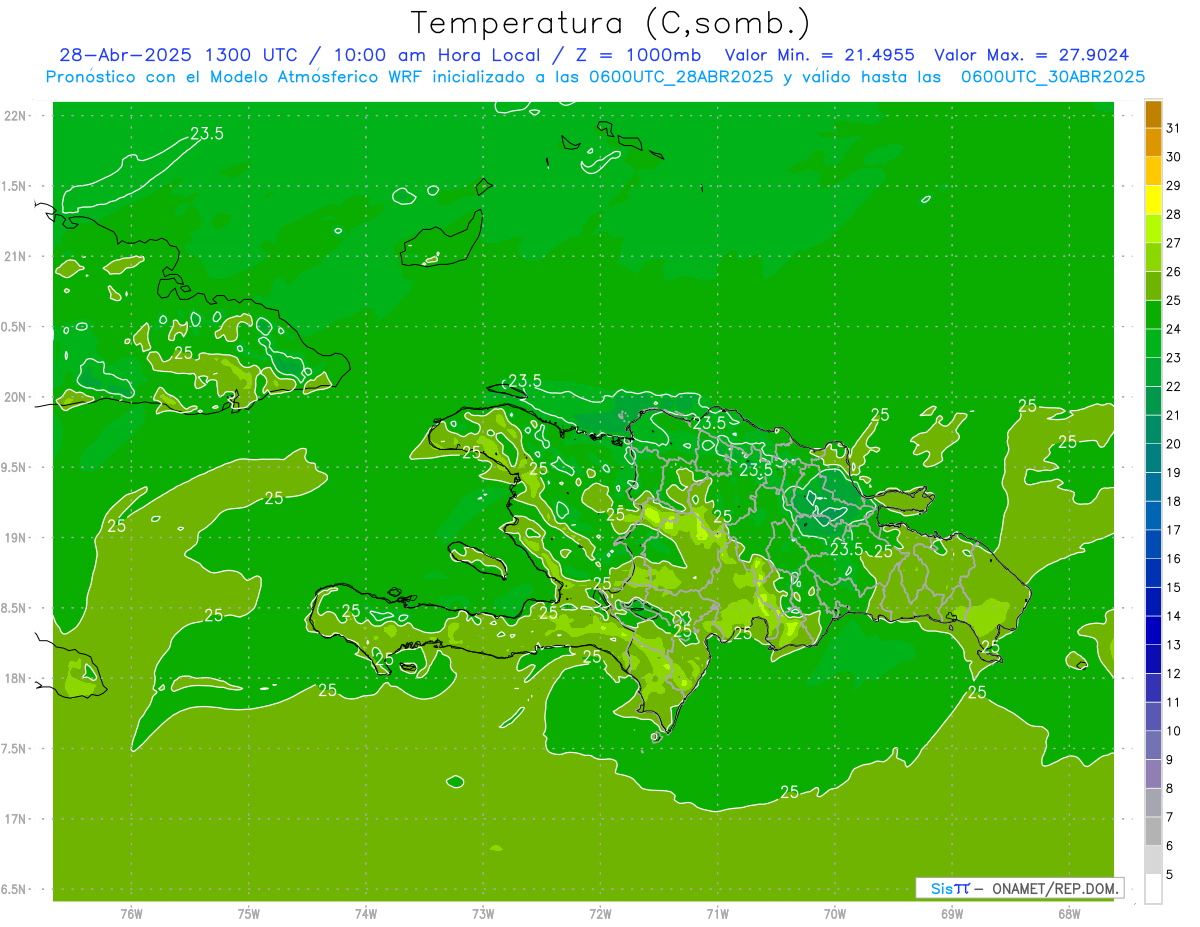Select the "28-Abr-2025 1300 UTC" date text
The image size is (1200, 927).
tap(178, 55)
